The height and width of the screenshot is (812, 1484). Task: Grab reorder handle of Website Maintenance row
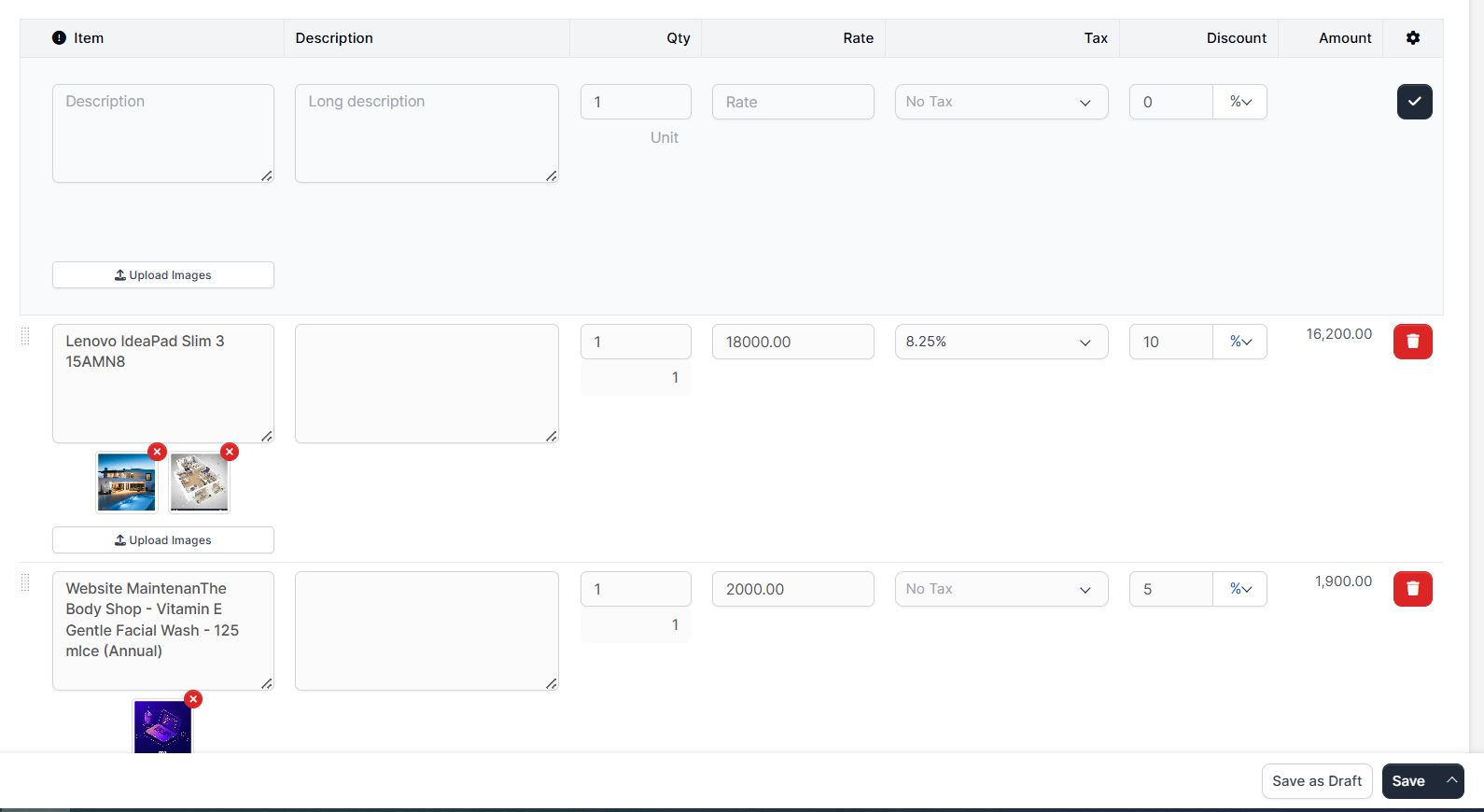[25, 583]
